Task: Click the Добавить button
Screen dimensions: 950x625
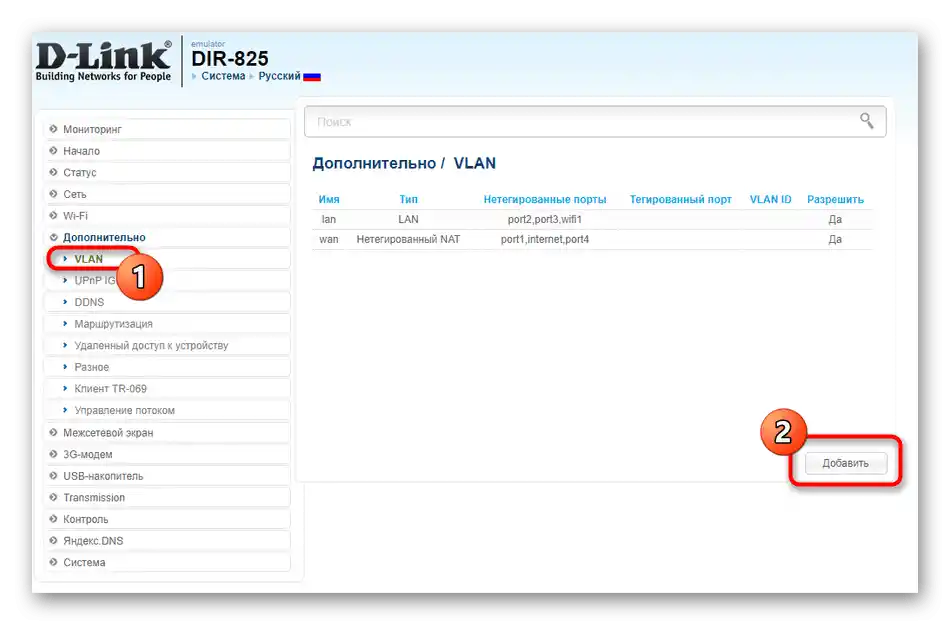Action: coord(845,463)
